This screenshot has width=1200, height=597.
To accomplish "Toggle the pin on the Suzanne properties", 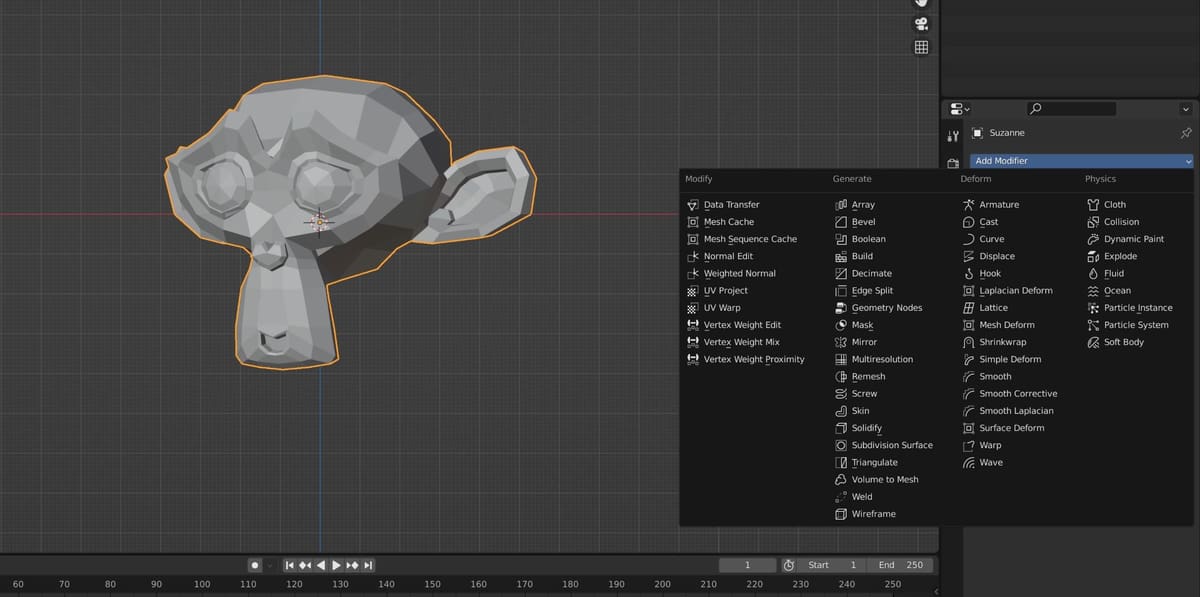I will [1186, 133].
